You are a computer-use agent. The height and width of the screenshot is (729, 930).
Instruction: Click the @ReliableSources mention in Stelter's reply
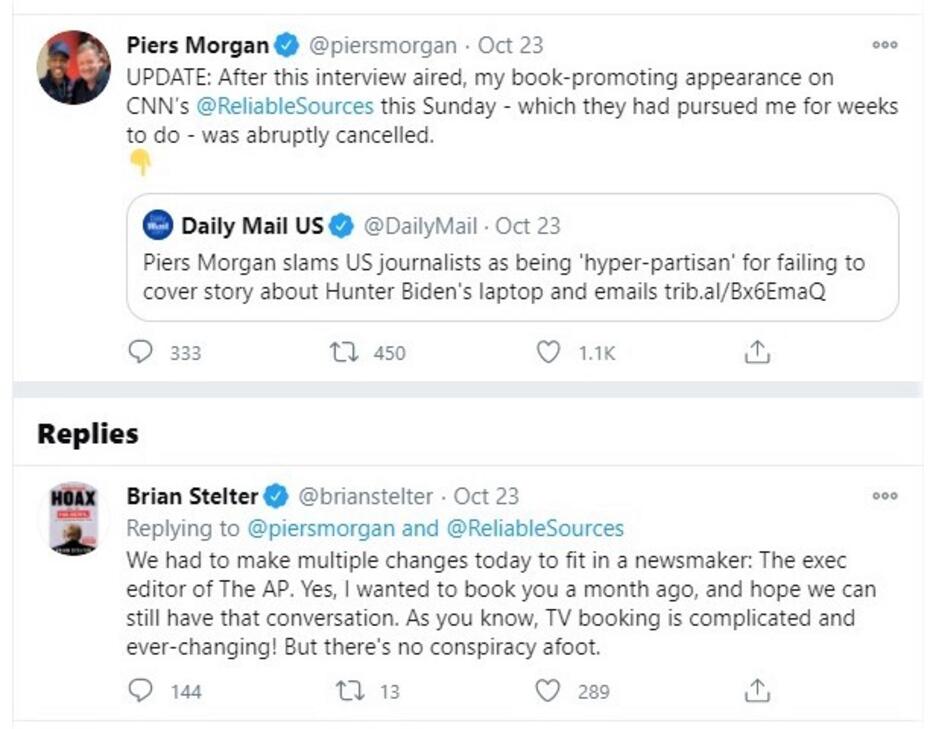coord(538,528)
